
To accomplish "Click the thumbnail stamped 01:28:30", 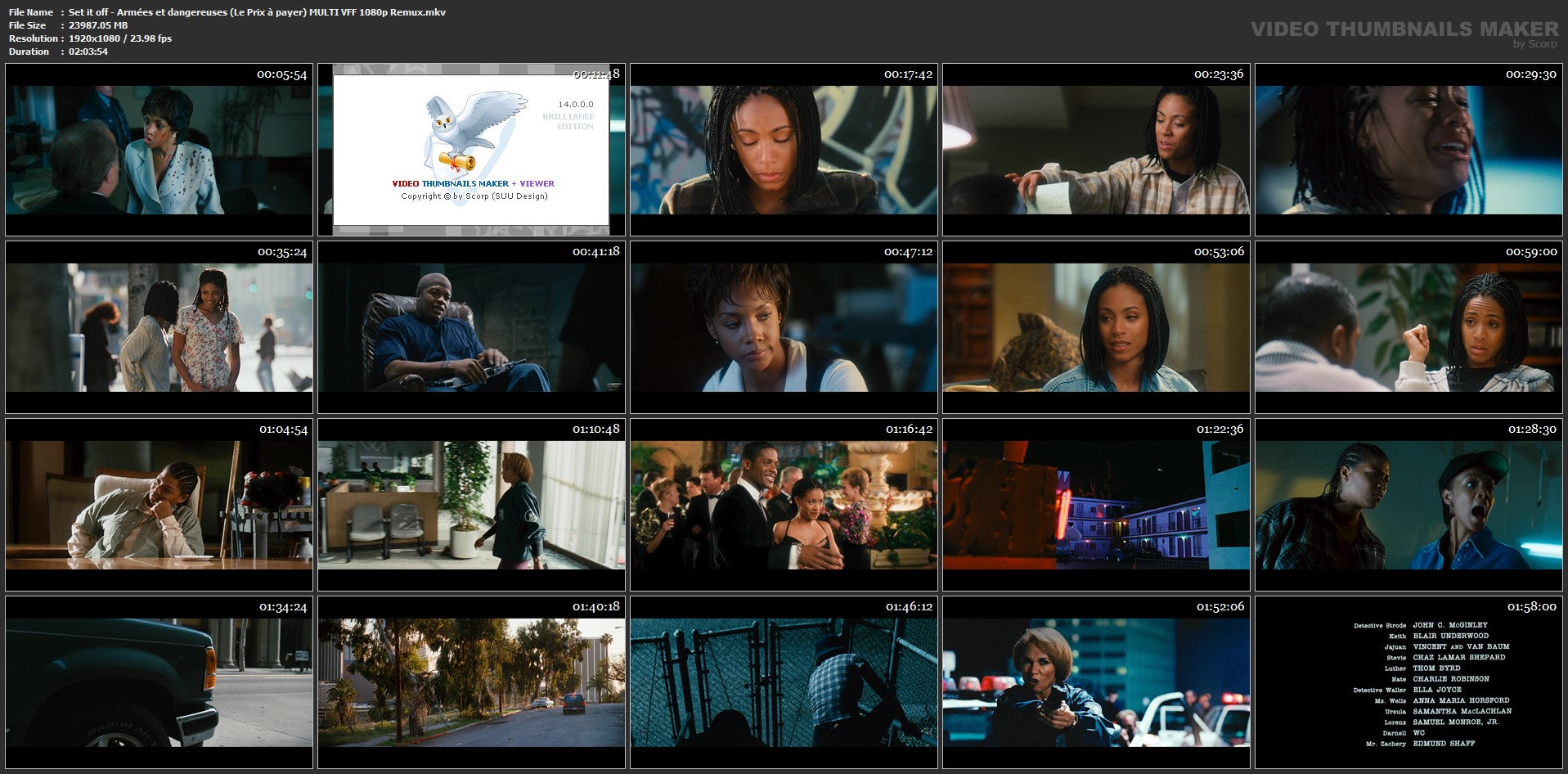I will click(x=1409, y=505).
